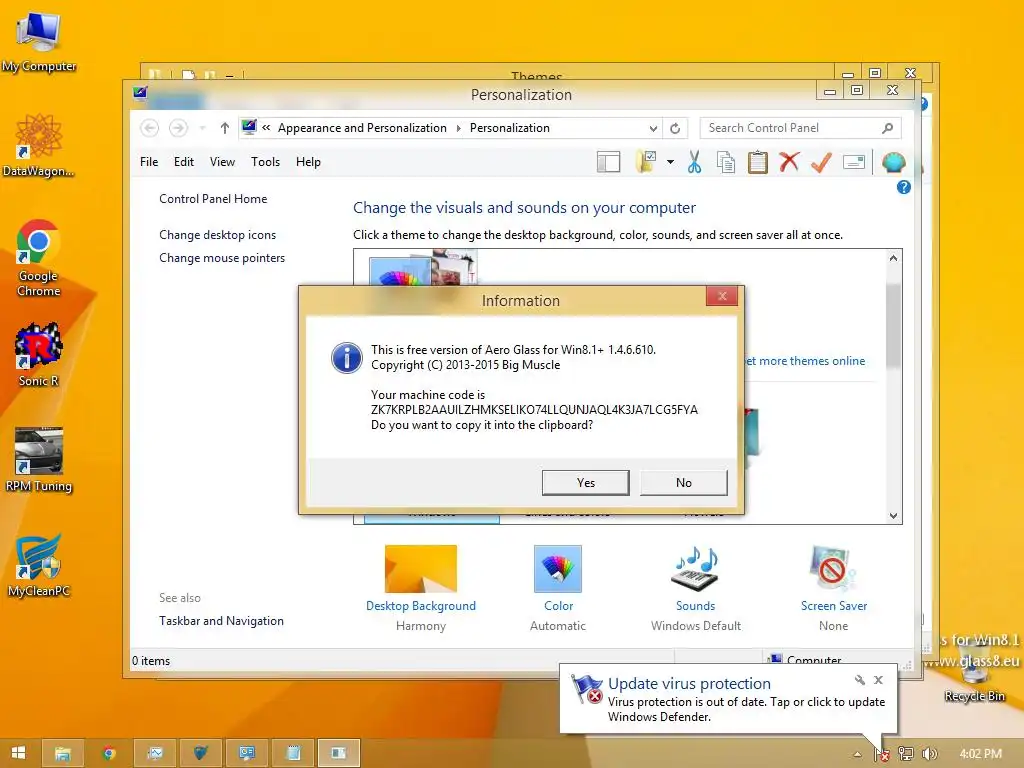Screen dimensions: 1024x768
Task: Open the recent locations dropdown arrow
Action: pyautogui.click(x=202, y=128)
